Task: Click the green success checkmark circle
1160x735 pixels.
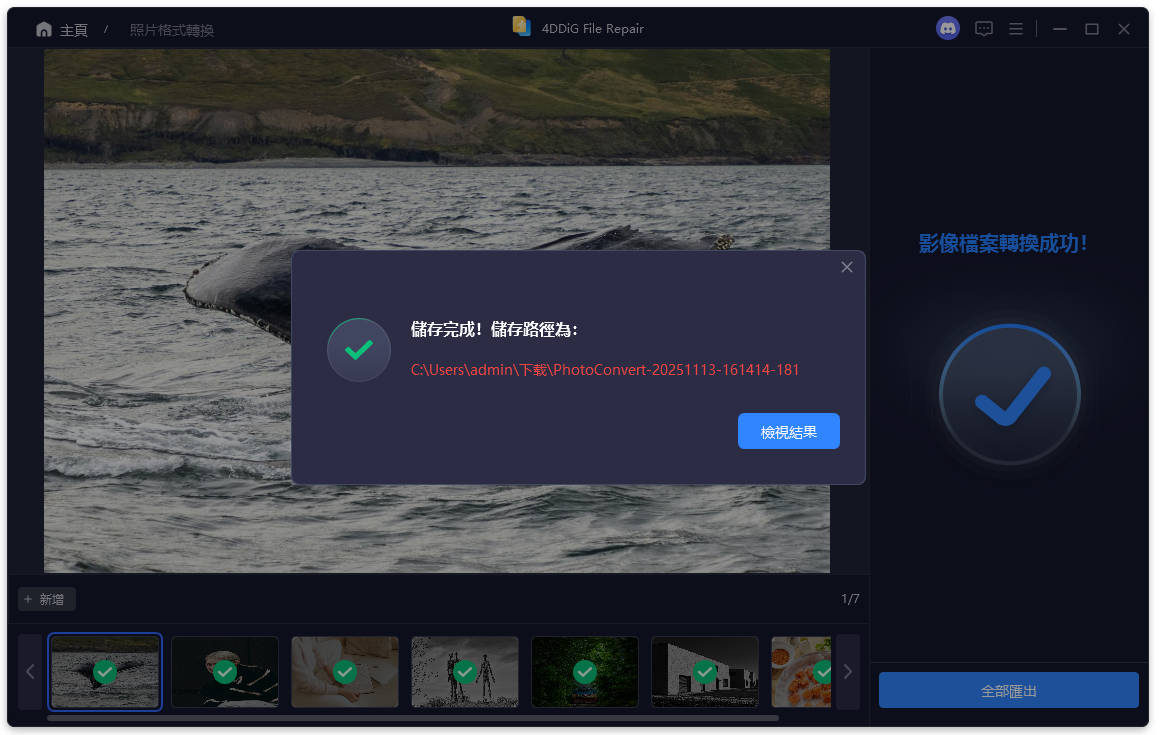Action: point(1009,394)
